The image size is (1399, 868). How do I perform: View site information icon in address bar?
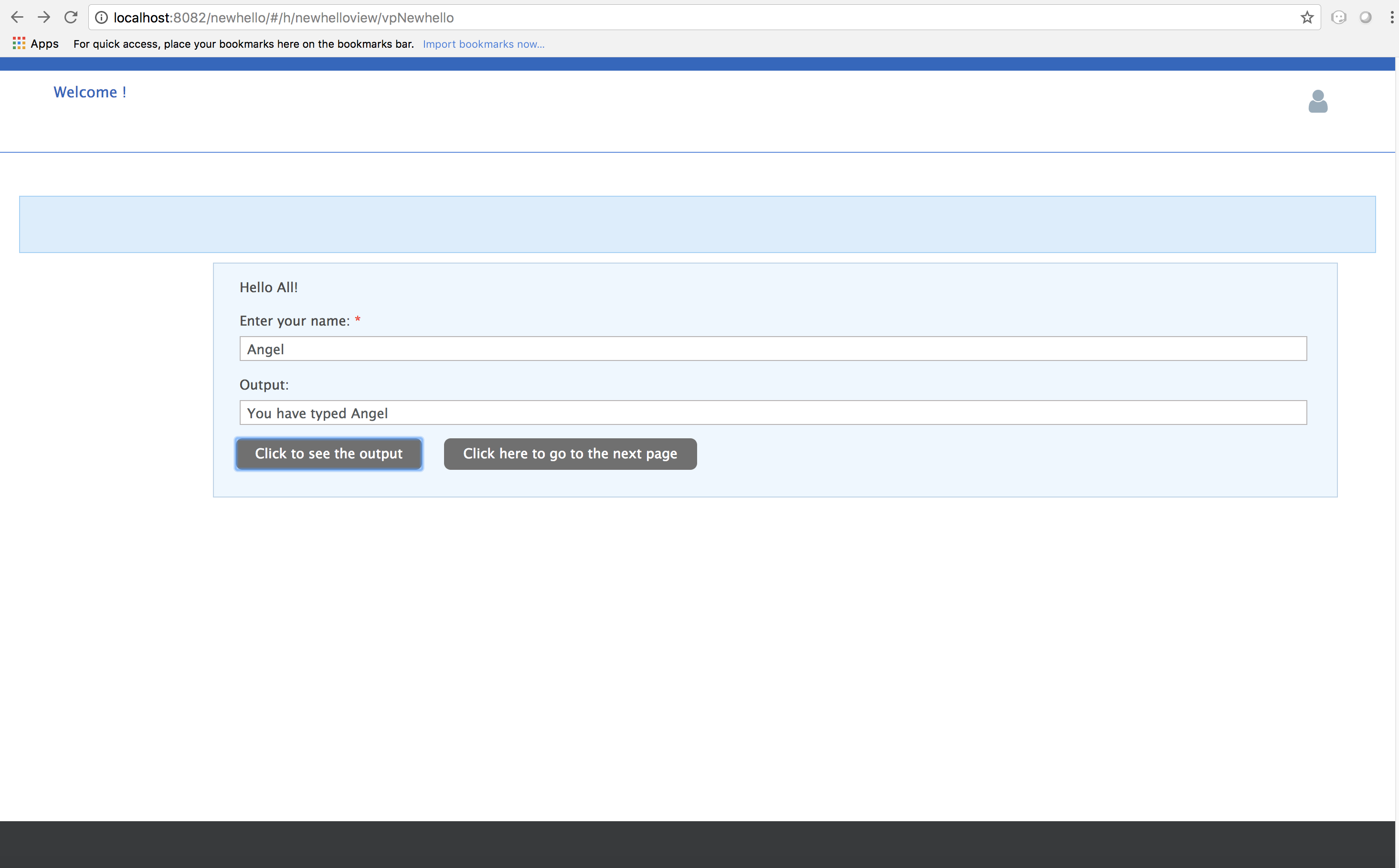tap(102, 18)
